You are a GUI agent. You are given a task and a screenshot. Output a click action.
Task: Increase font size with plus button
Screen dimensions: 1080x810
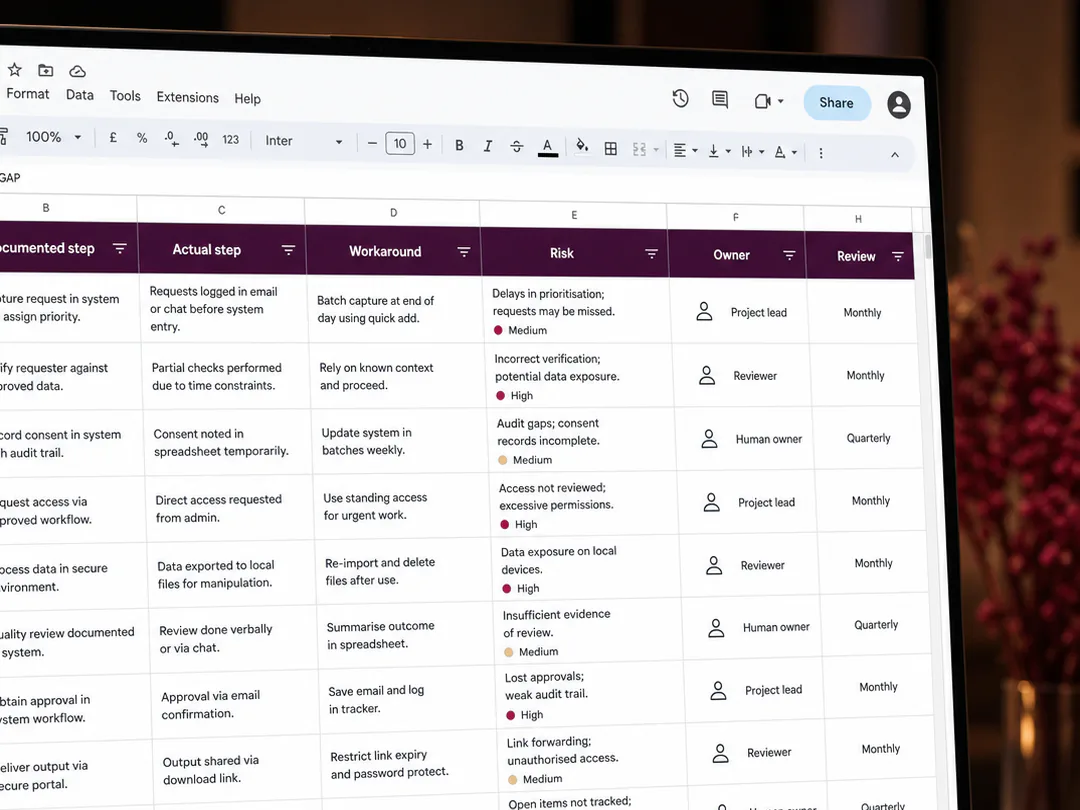click(x=427, y=144)
